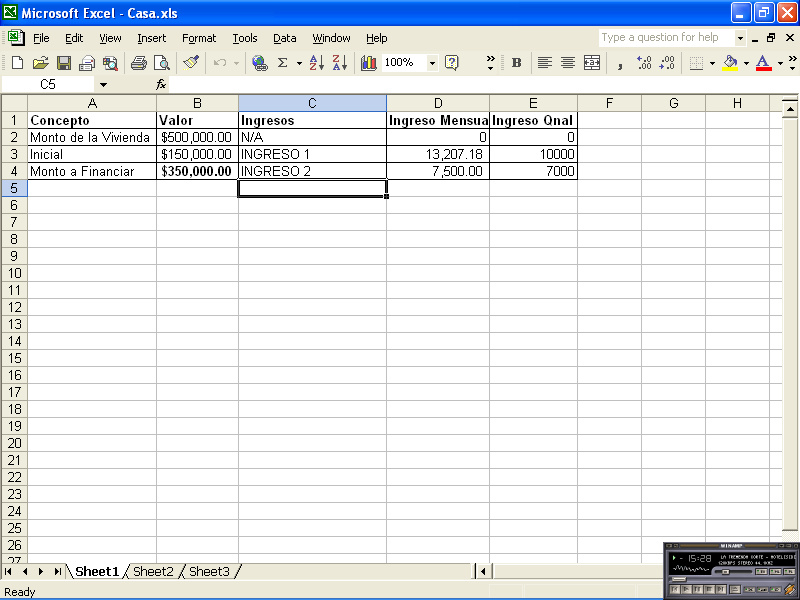Open the help question history dropdown
Viewport: 800px width, 600px height.
tap(740, 38)
